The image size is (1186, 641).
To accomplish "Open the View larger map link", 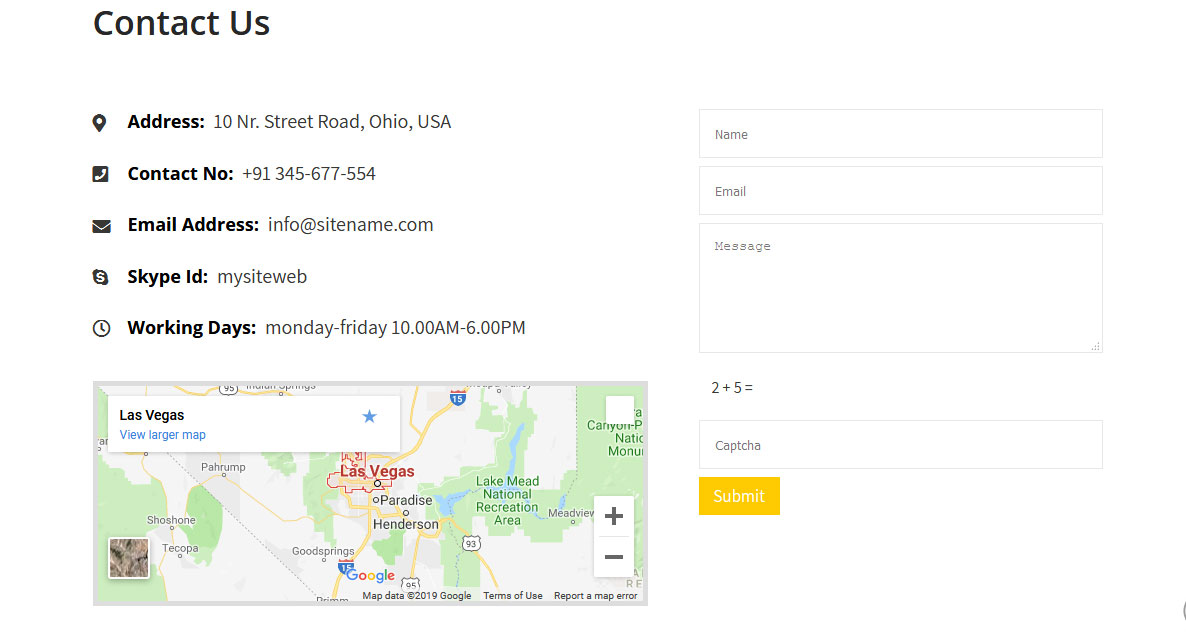I will pyautogui.click(x=163, y=435).
